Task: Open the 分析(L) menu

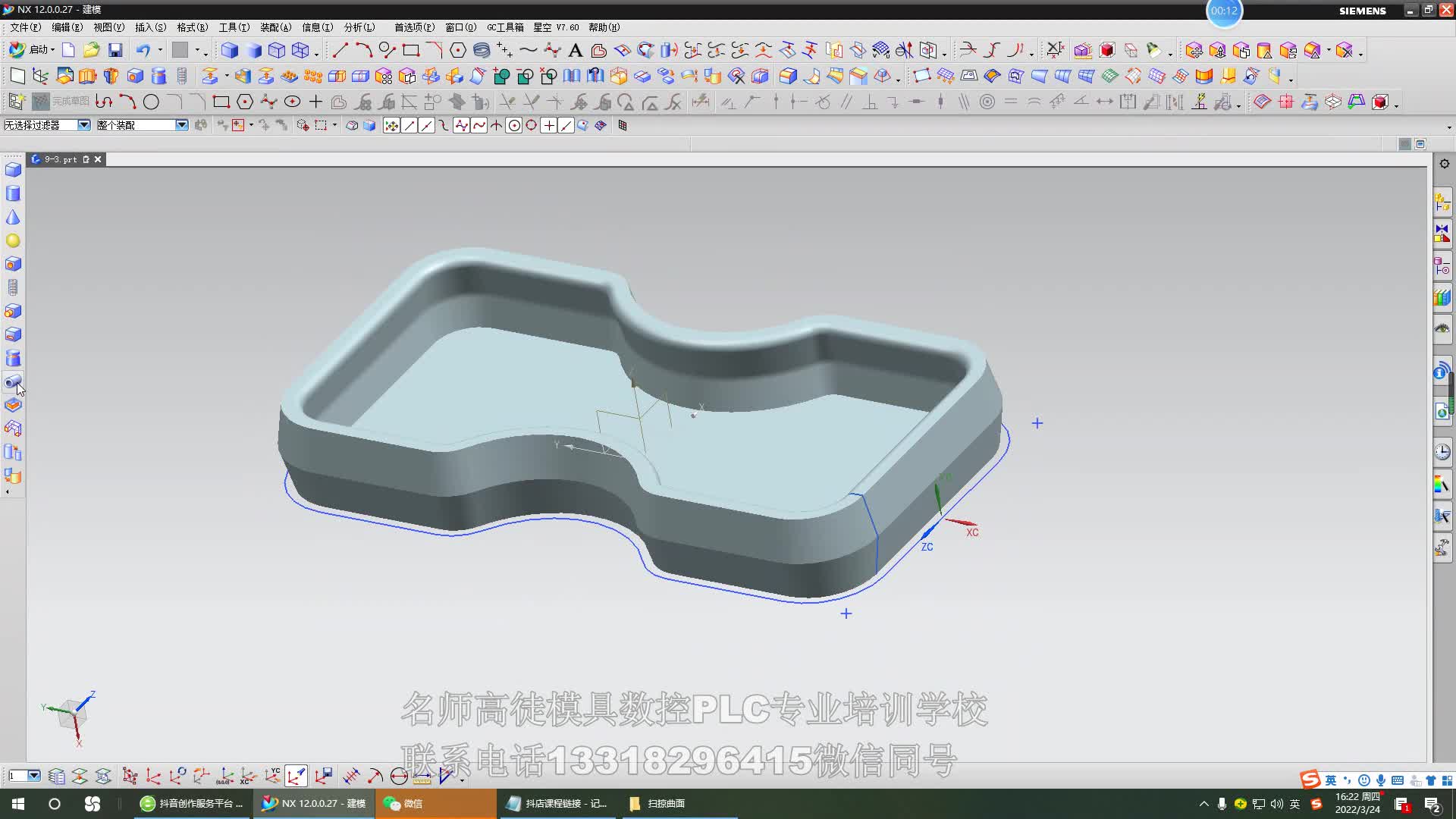Action: tap(359, 27)
